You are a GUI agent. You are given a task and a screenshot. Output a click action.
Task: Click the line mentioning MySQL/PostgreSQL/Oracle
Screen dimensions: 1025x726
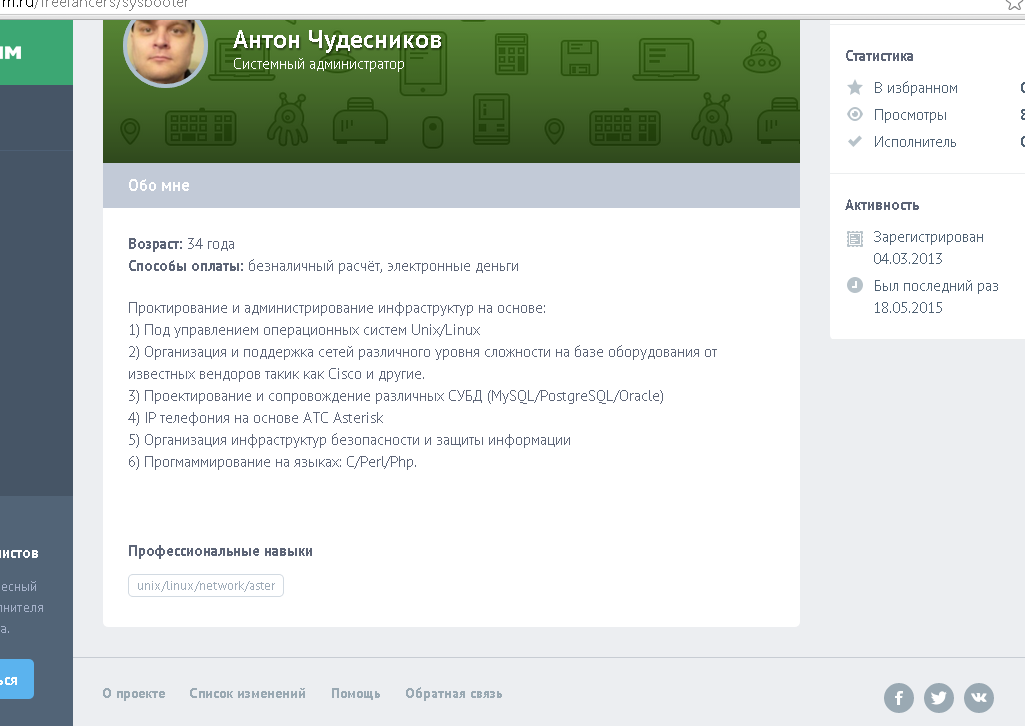tap(395, 396)
